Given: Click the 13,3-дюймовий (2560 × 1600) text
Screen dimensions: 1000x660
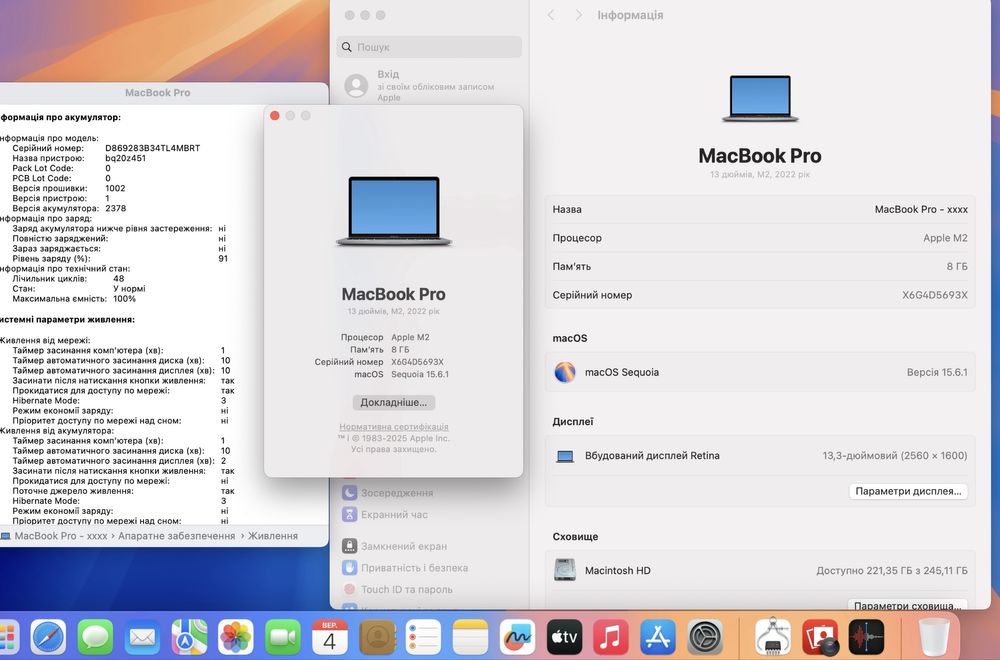Looking at the screenshot, I should (x=895, y=455).
